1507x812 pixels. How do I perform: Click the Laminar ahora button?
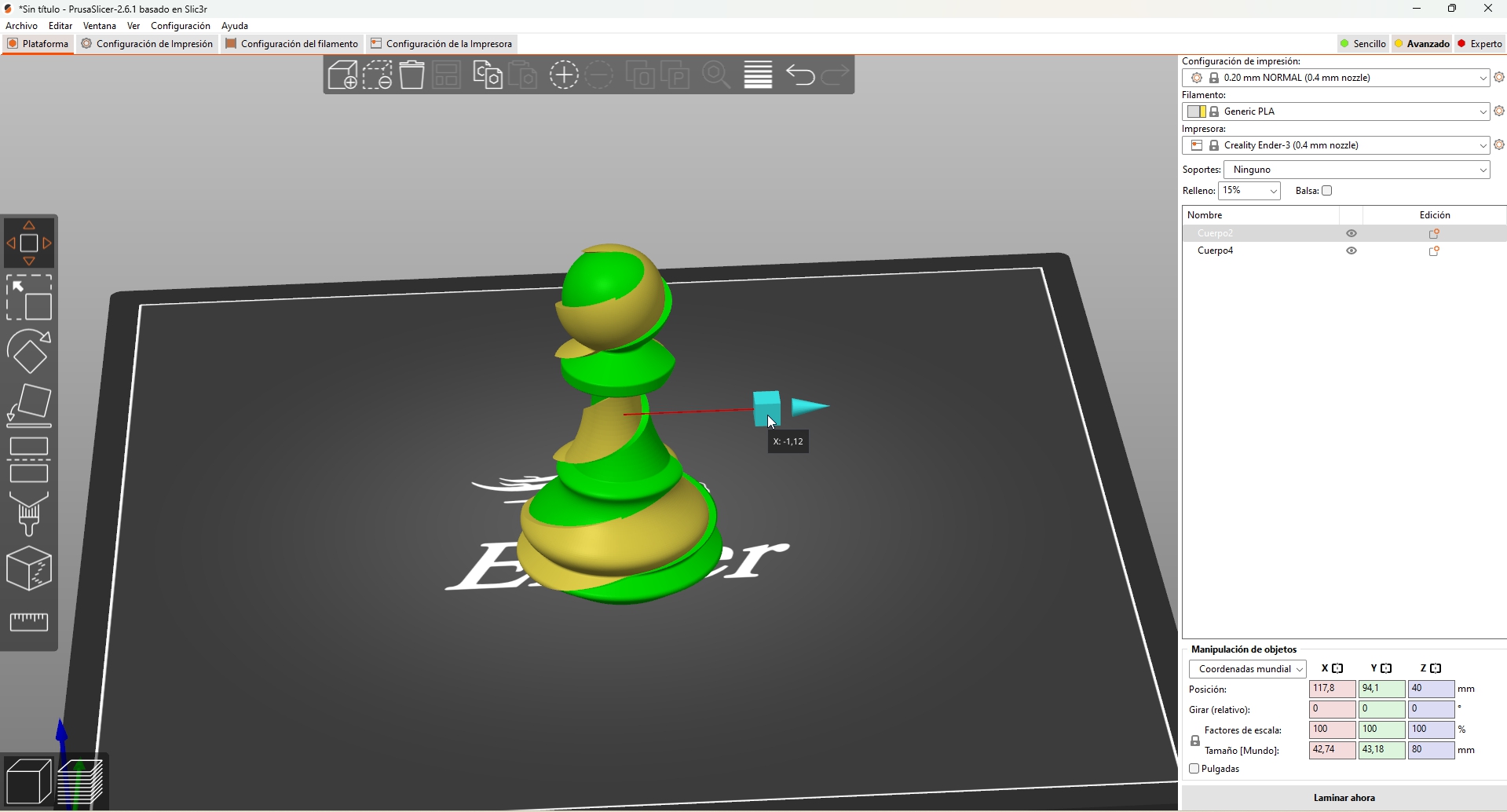(1344, 798)
